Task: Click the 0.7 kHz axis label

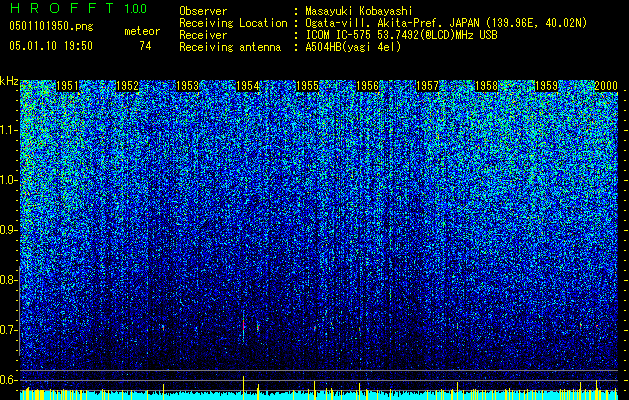Action: (x=7, y=330)
